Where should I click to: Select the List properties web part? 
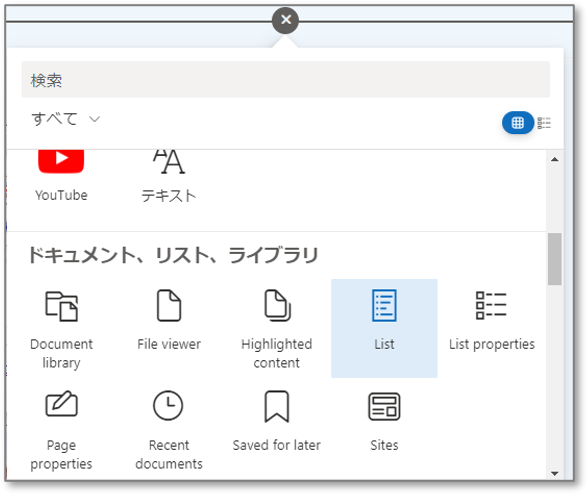click(x=492, y=328)
